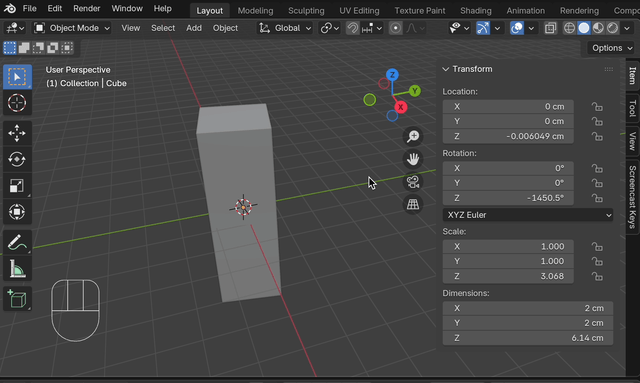Open the Add header menu

[194, 28]
